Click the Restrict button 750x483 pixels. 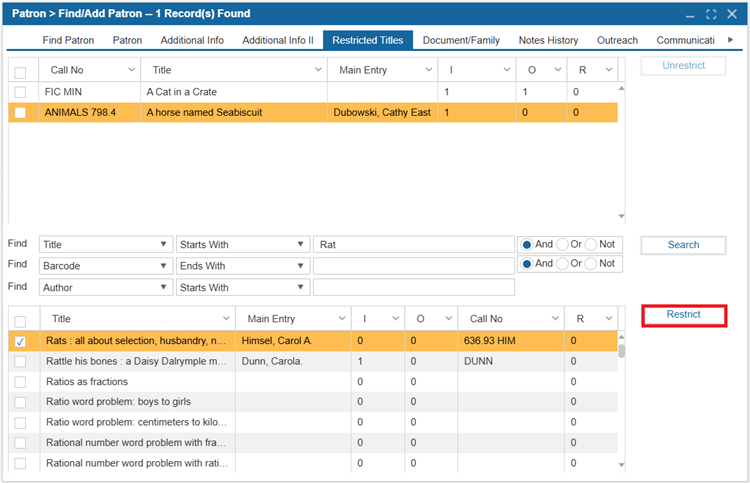coord(684,315)
